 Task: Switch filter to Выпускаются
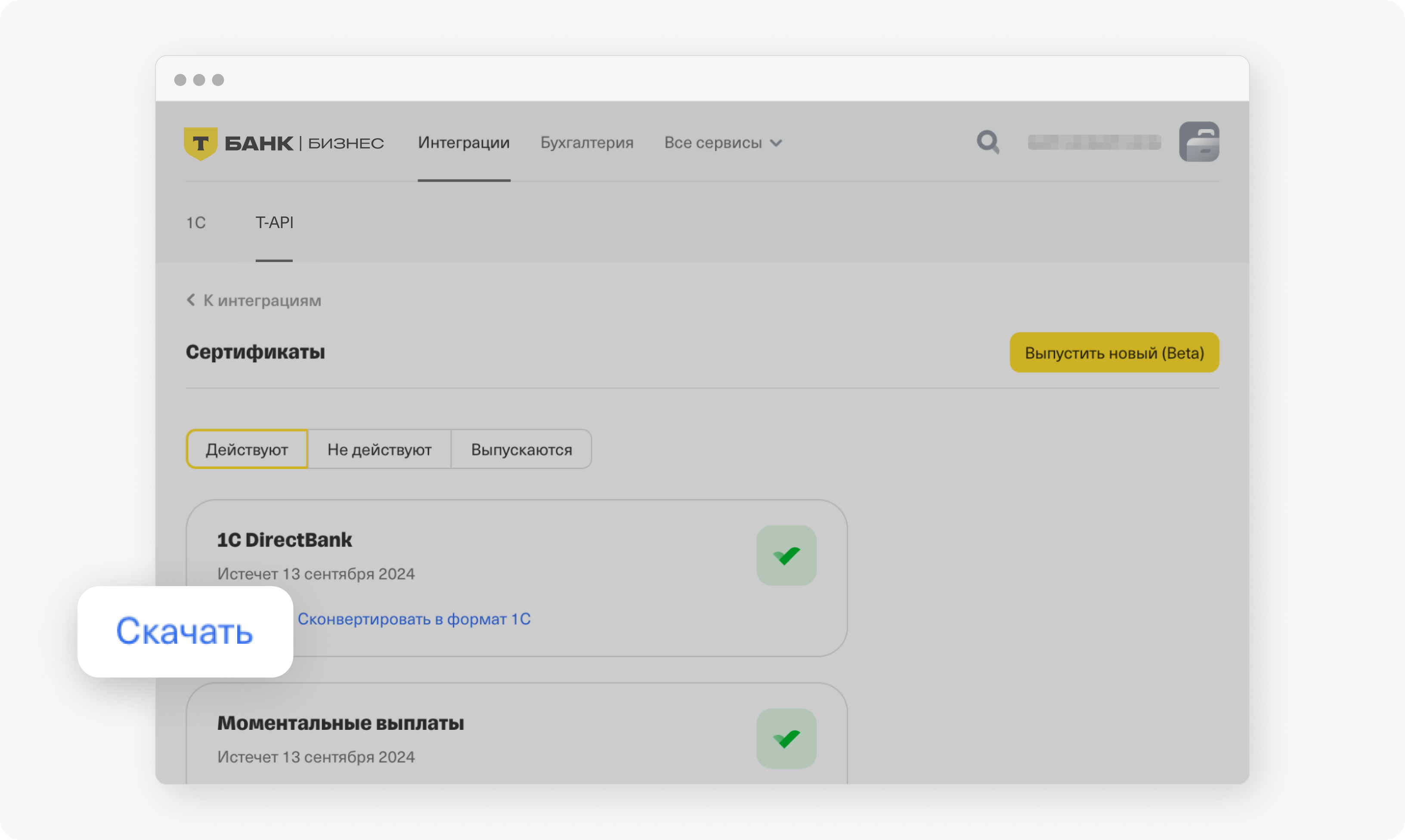click(x=521, y=449)
